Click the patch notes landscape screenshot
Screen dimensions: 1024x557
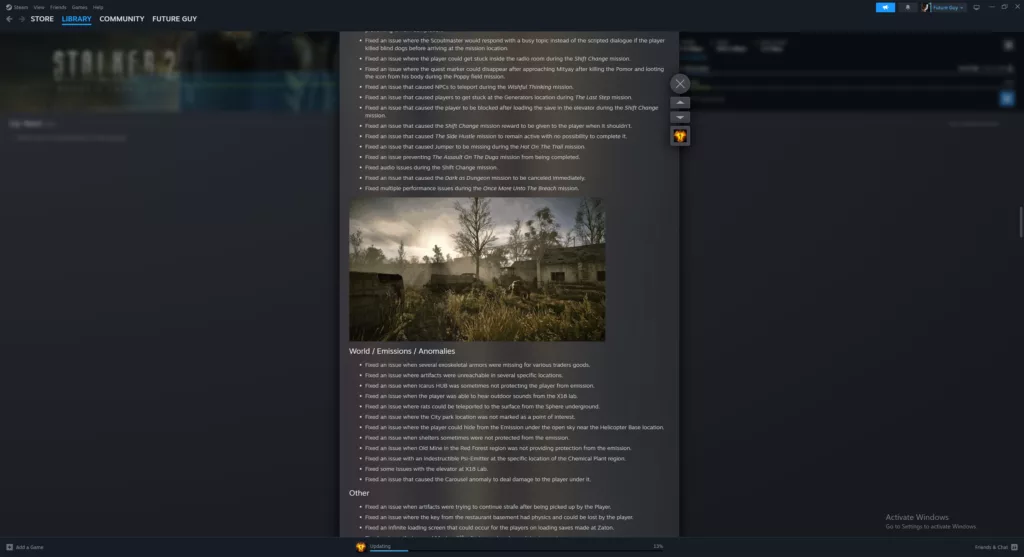click(x=477, y=269)
